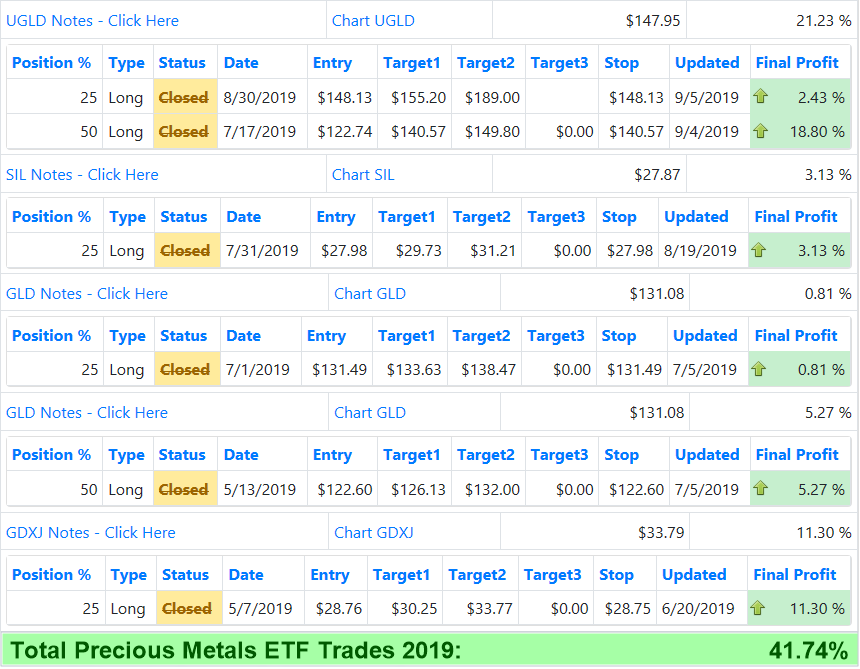Select the Closed badge for the 5/7/2019 trade
This screenshot has height=669, width=860.
pyautogui.click(x=187, y=608)
